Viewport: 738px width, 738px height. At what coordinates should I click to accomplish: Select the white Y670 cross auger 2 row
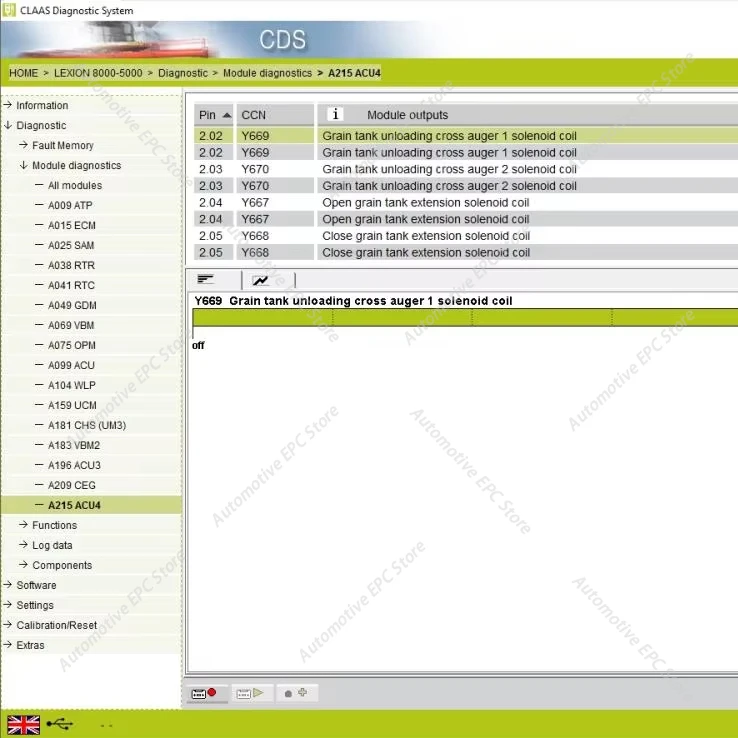(x=466, y=169)
